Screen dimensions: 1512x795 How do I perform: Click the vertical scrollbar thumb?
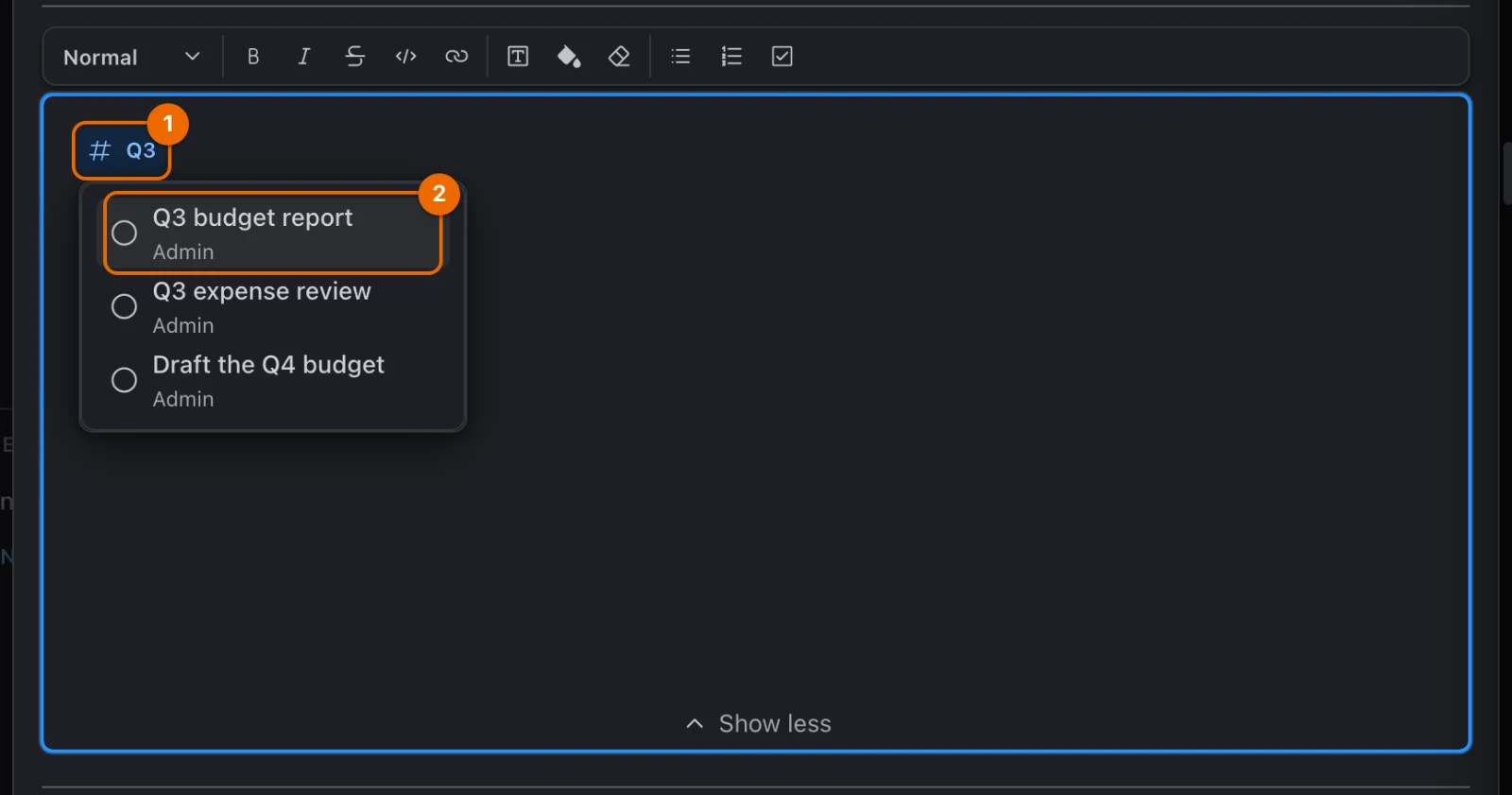click(1507, 173)
